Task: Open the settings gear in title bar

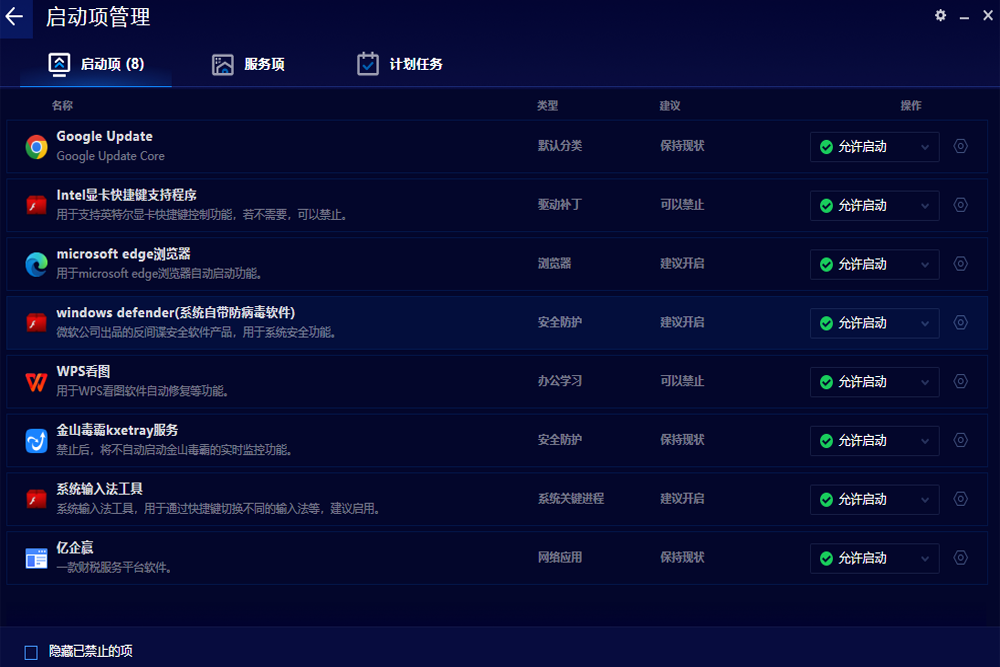Action: [x=940, y=16]
